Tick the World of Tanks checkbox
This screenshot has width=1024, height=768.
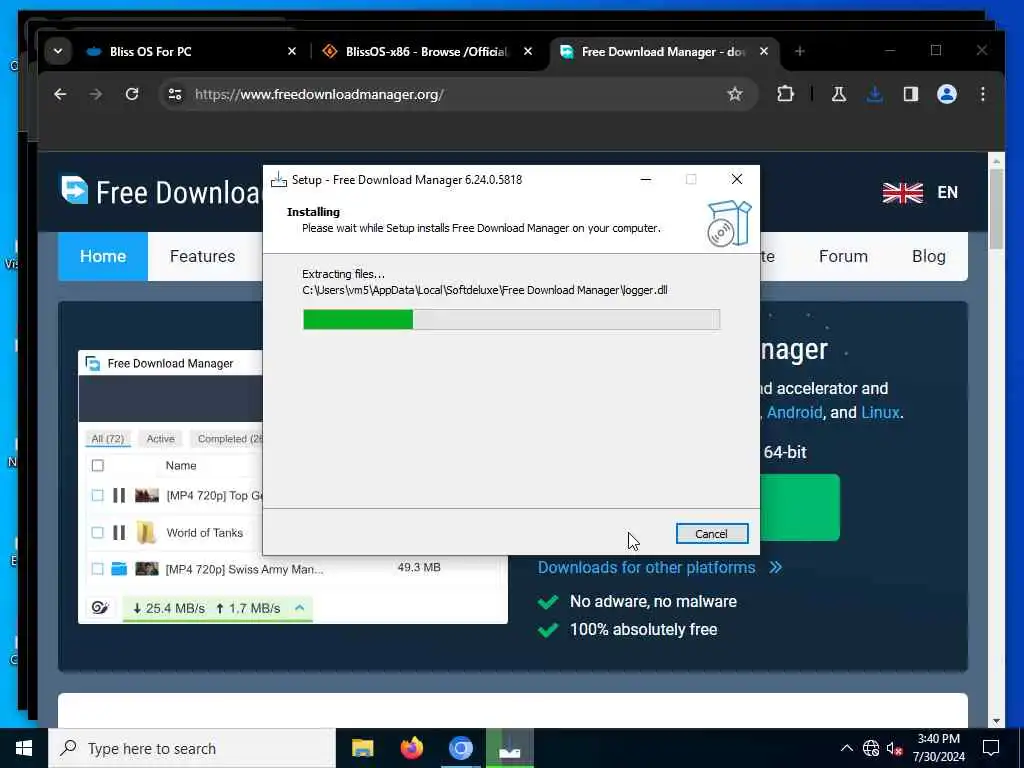point(98,533)
